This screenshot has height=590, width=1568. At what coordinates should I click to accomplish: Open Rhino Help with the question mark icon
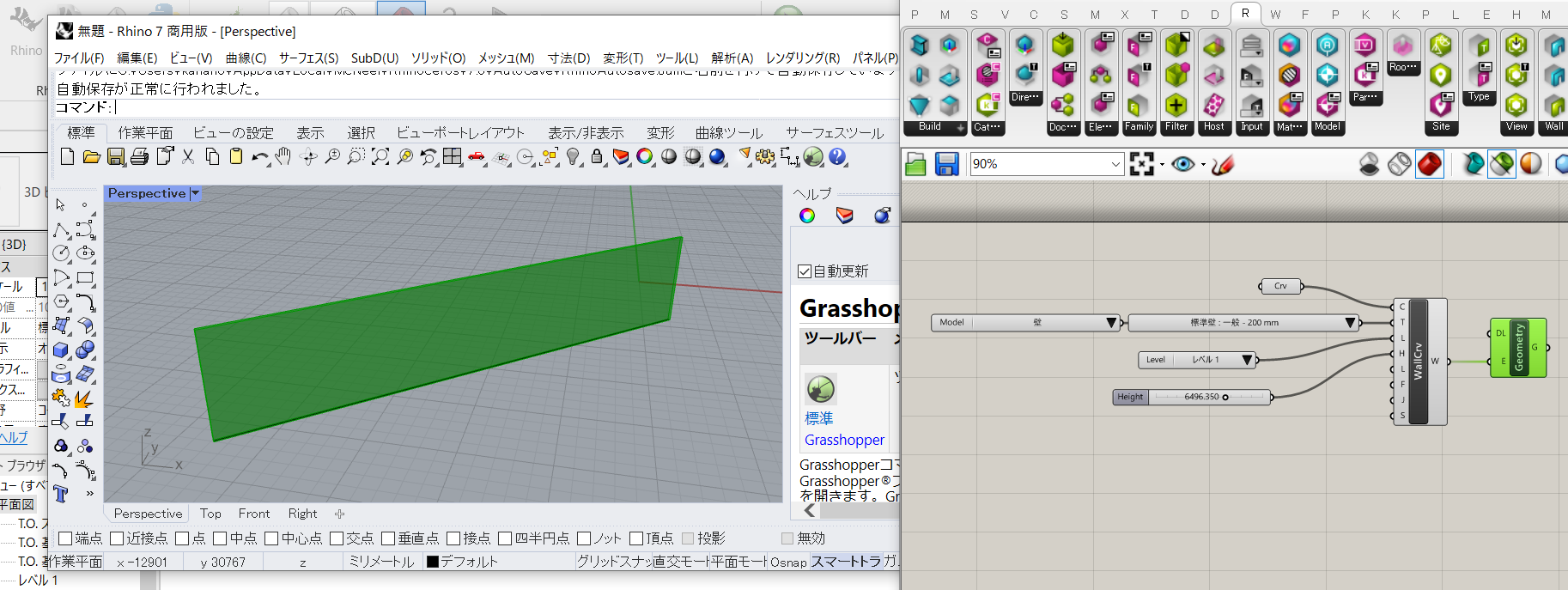[x=837, y=156]
